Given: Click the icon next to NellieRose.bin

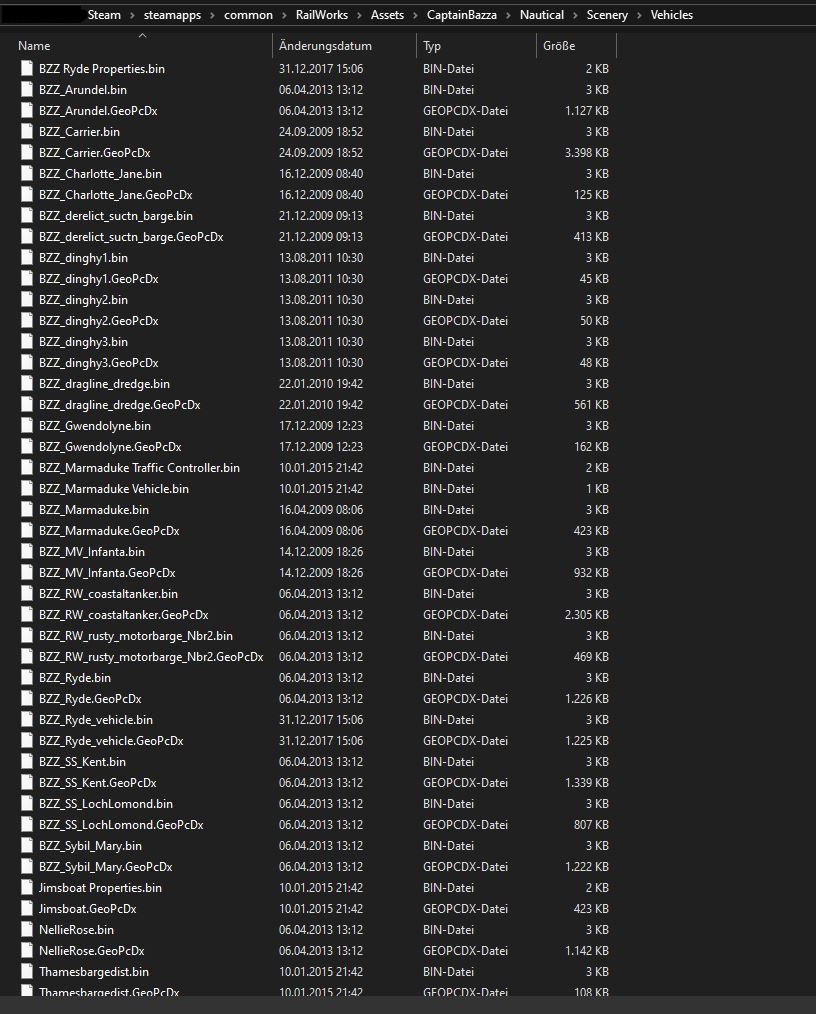Looking at the screenshot, I should tap(27, 930).
